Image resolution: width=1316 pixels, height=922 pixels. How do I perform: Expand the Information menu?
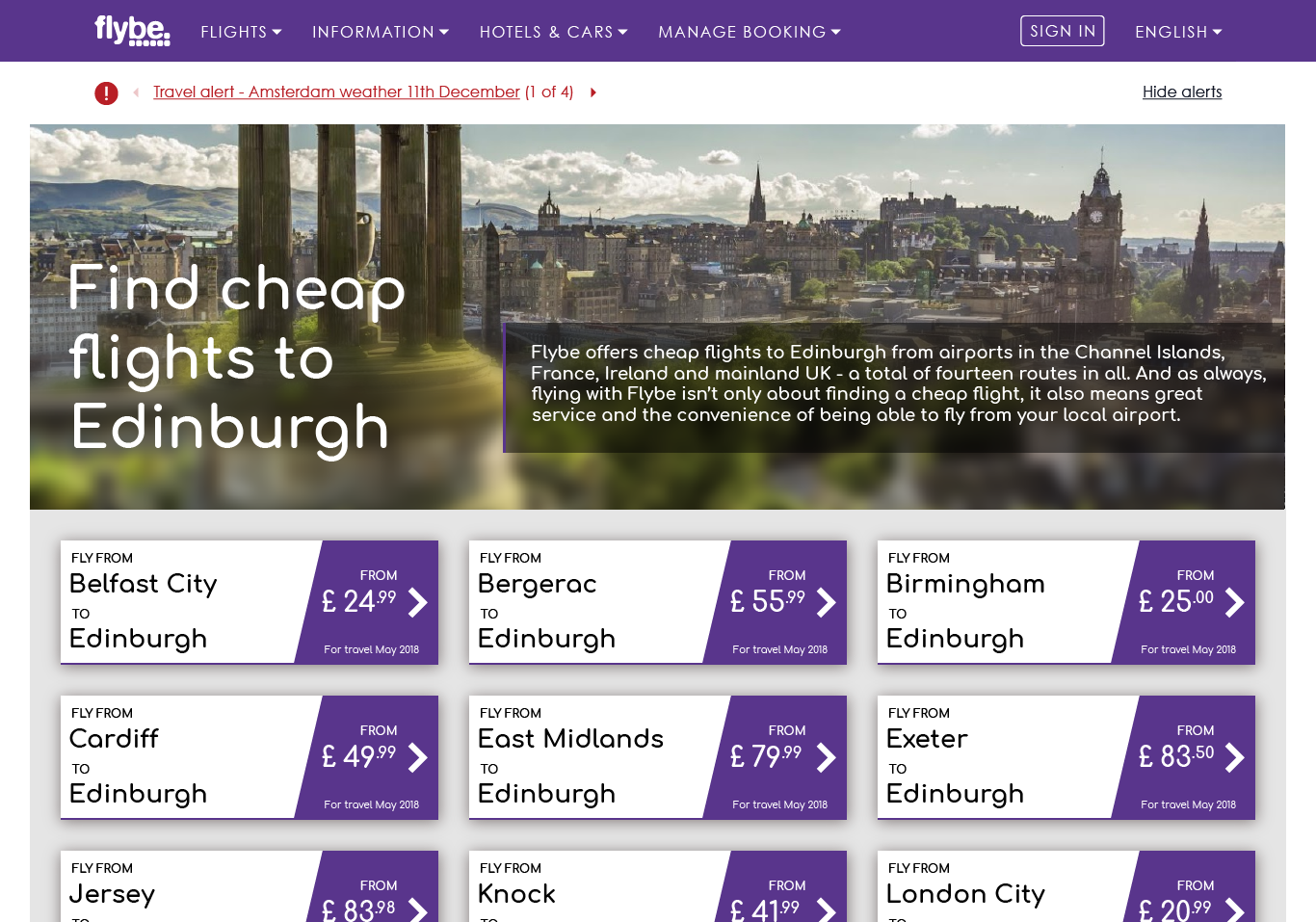(x=381, y=32)
